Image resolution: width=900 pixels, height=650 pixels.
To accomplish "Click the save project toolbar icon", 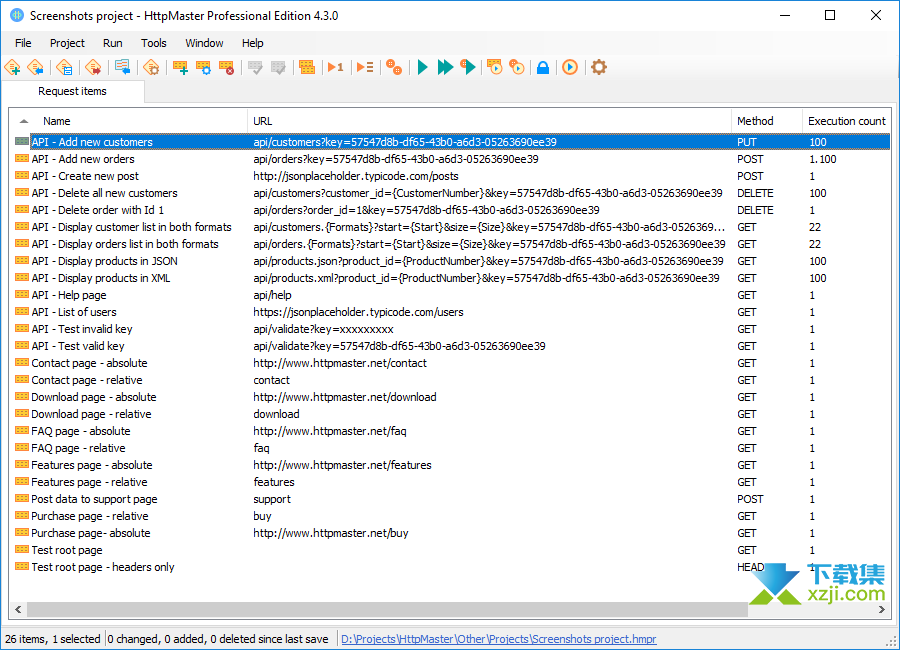I will 64,67.
